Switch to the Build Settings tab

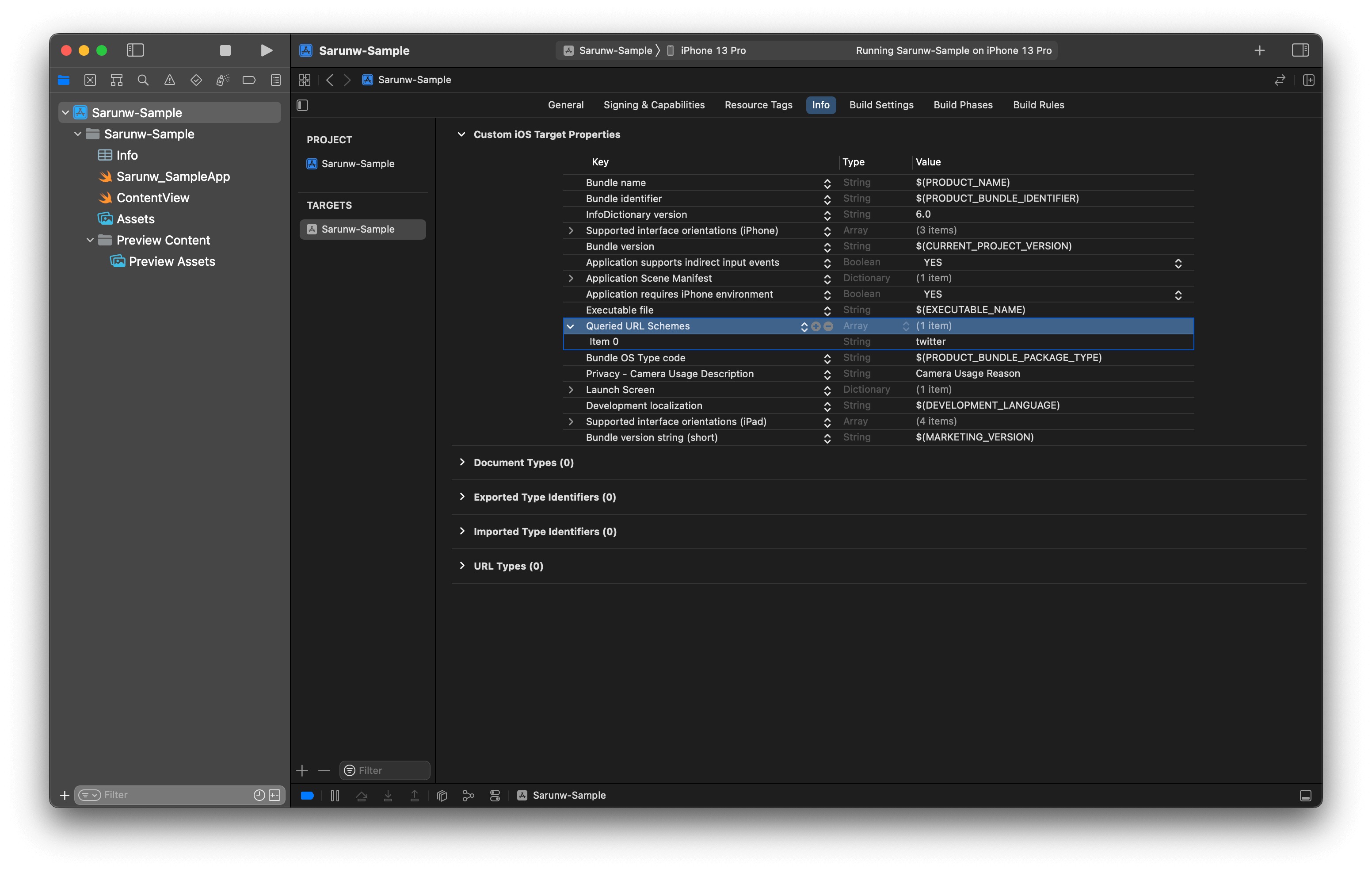click(x=881, y=105)
